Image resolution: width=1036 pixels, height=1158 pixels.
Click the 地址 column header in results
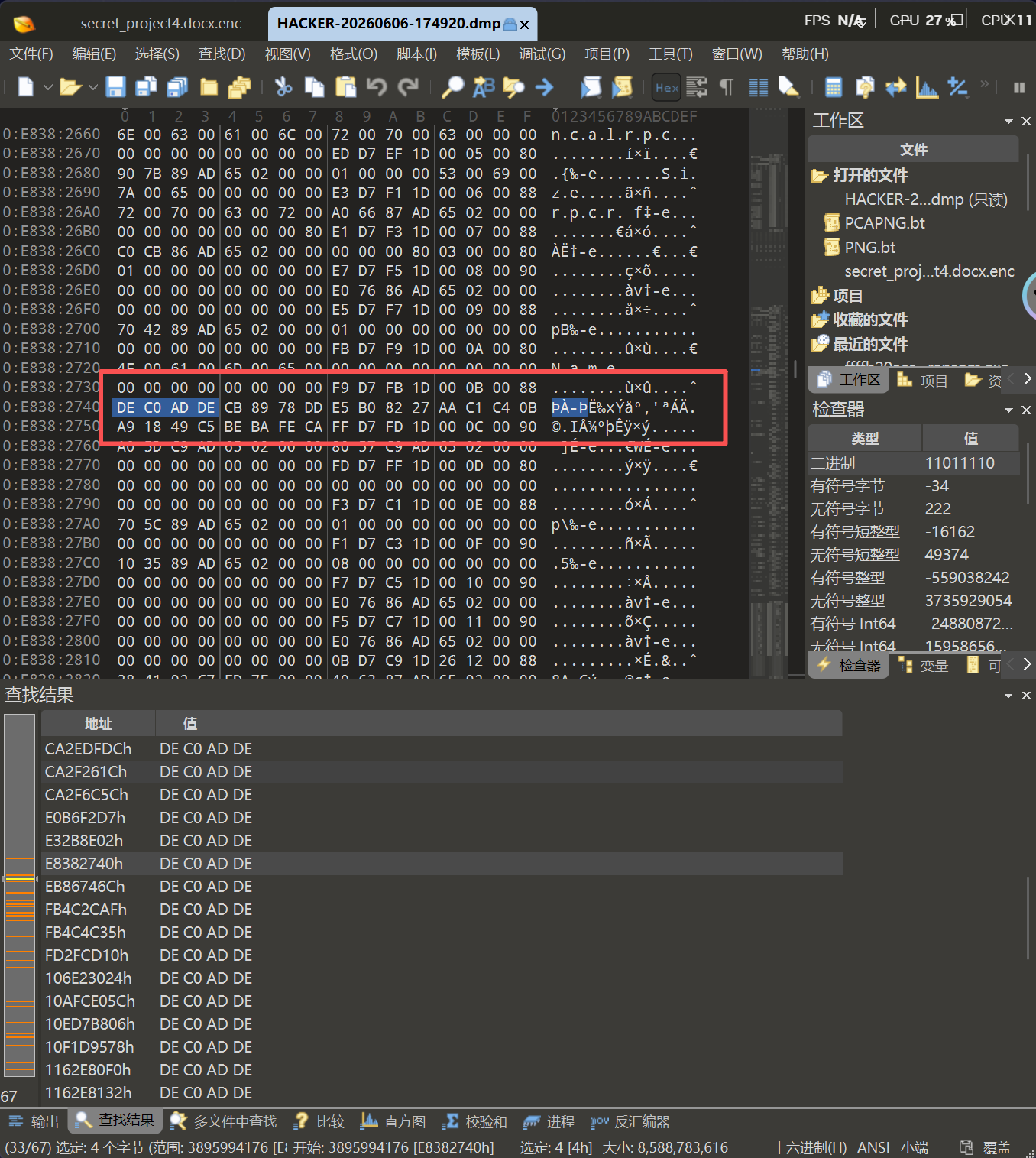(99, 724)
